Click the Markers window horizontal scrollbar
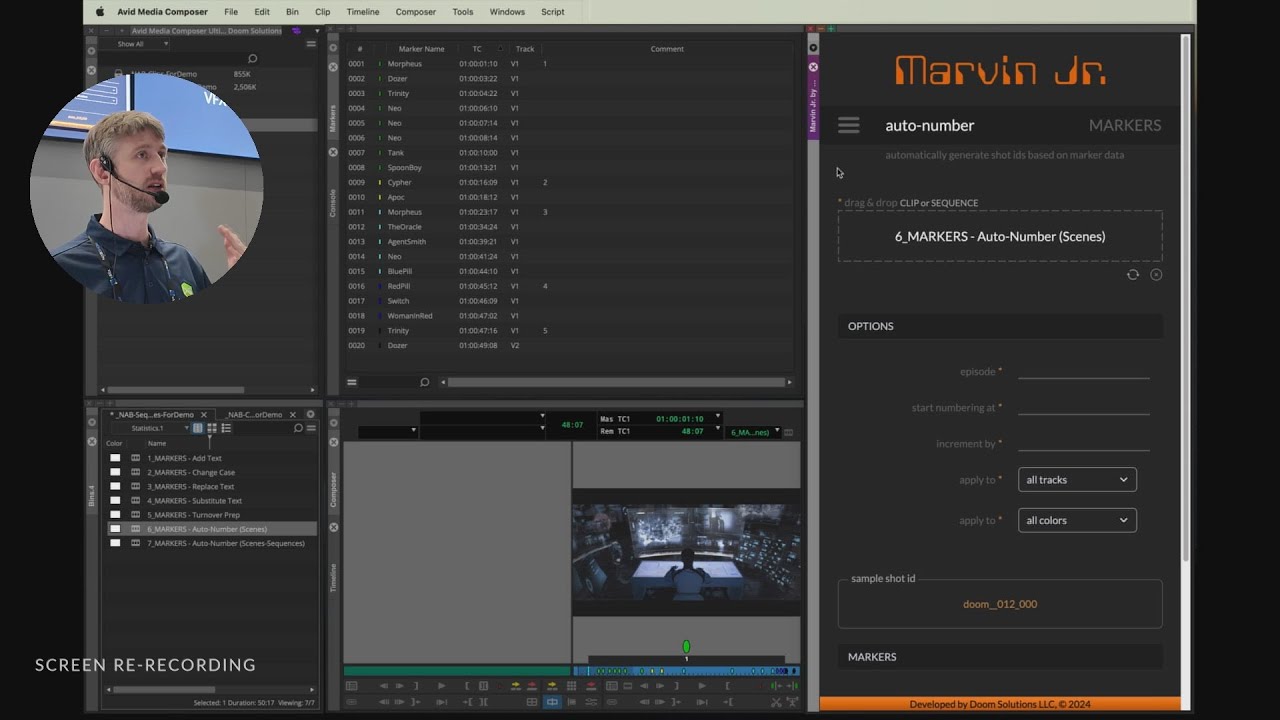 (x=615, y=382)
